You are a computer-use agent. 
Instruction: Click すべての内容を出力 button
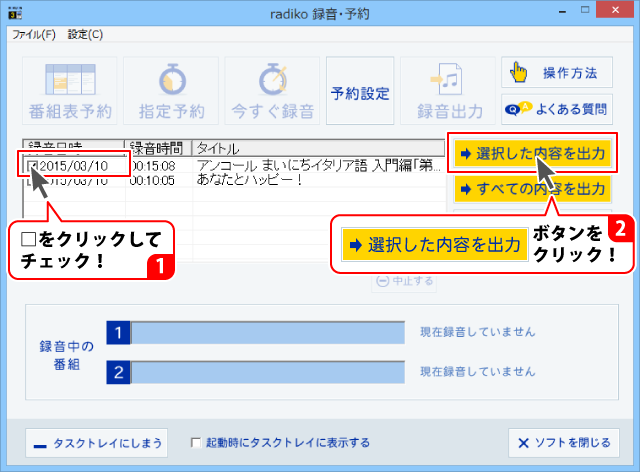(x=532, y=189)
